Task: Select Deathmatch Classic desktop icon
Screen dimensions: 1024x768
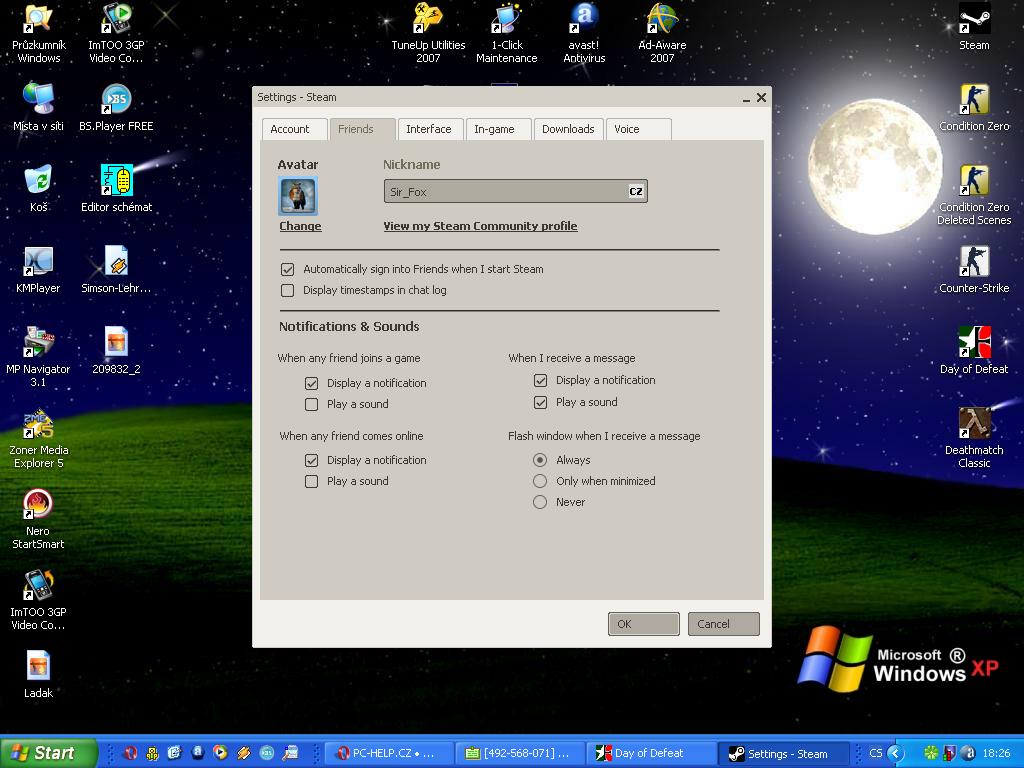Action: click(974, 438)
